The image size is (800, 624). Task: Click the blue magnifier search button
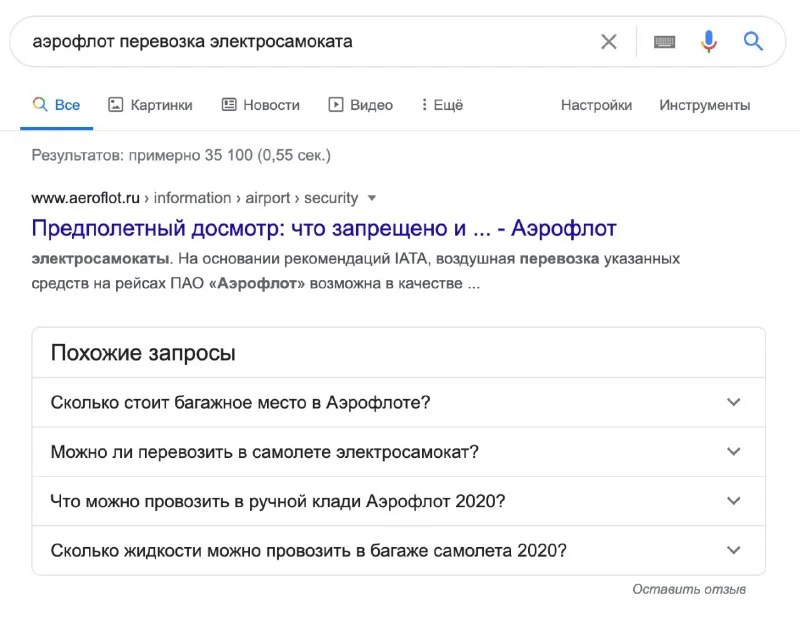click(x=753, y=42)
